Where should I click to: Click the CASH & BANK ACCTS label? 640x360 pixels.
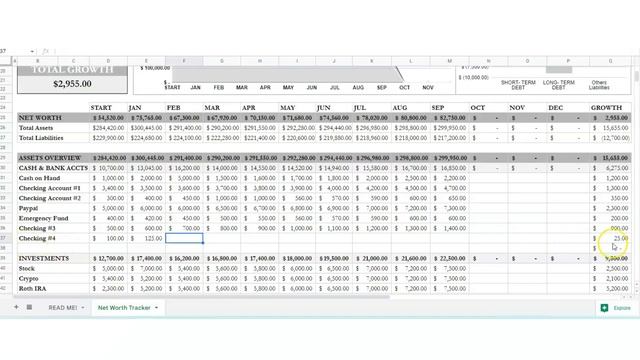(x=53, y=168)
